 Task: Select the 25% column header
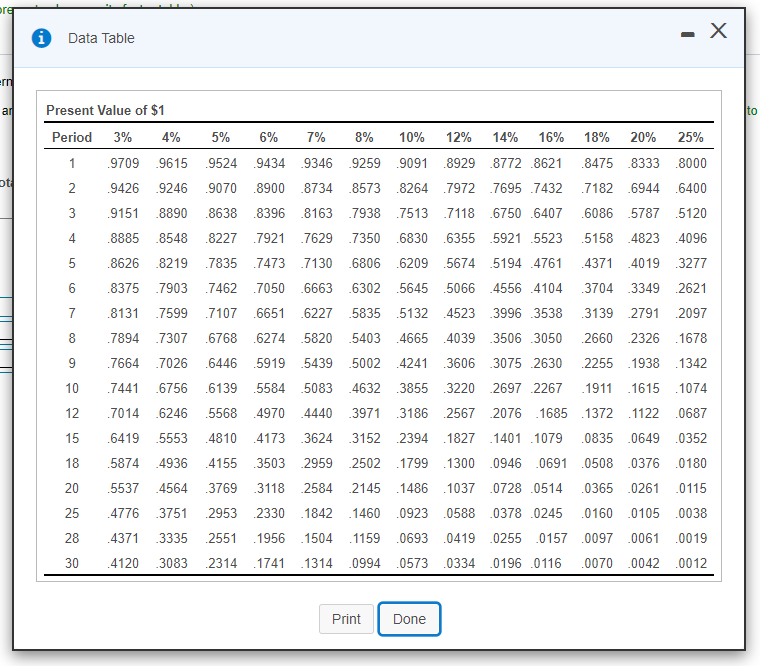[690, 137]
